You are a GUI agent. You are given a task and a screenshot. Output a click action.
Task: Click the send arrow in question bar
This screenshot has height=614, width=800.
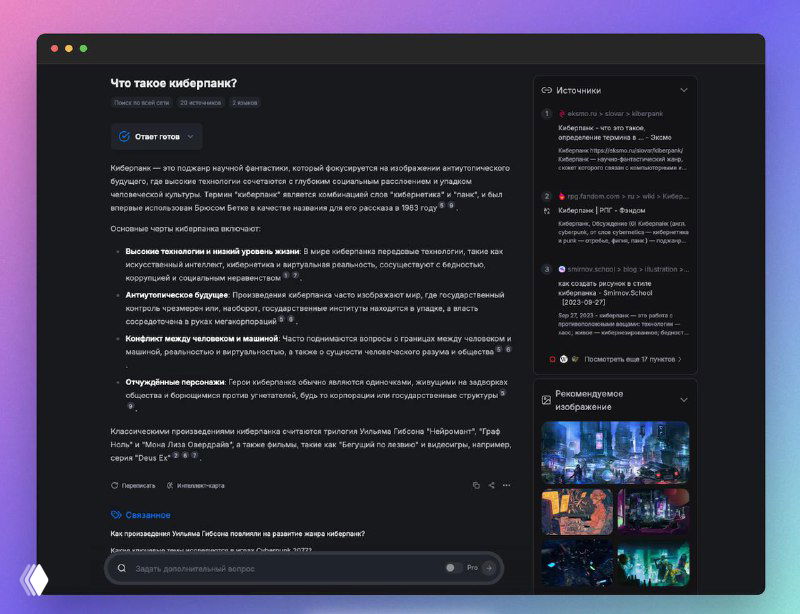coord(488,568)
